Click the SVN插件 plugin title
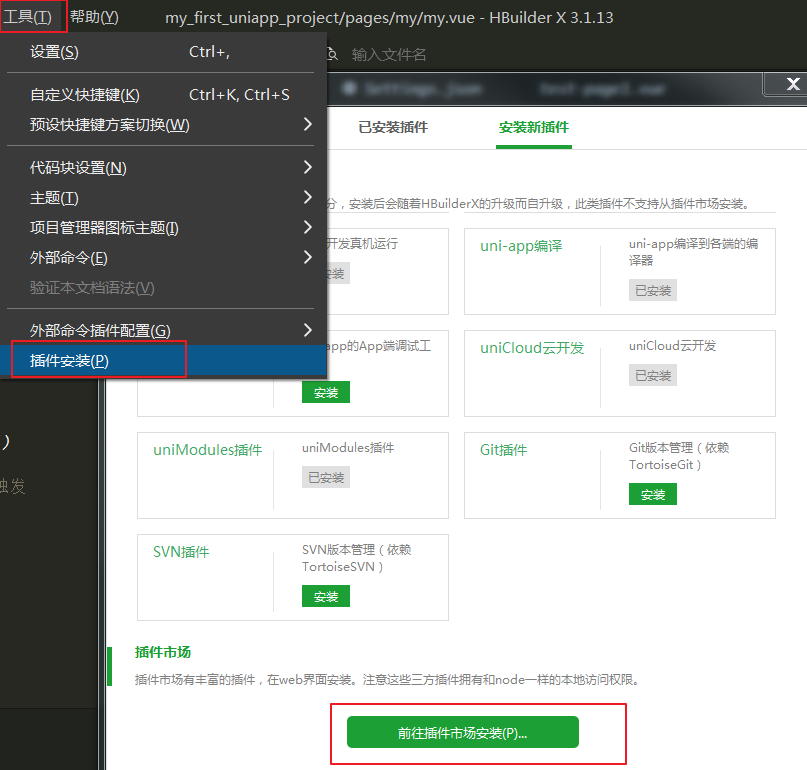 point(181,552)
